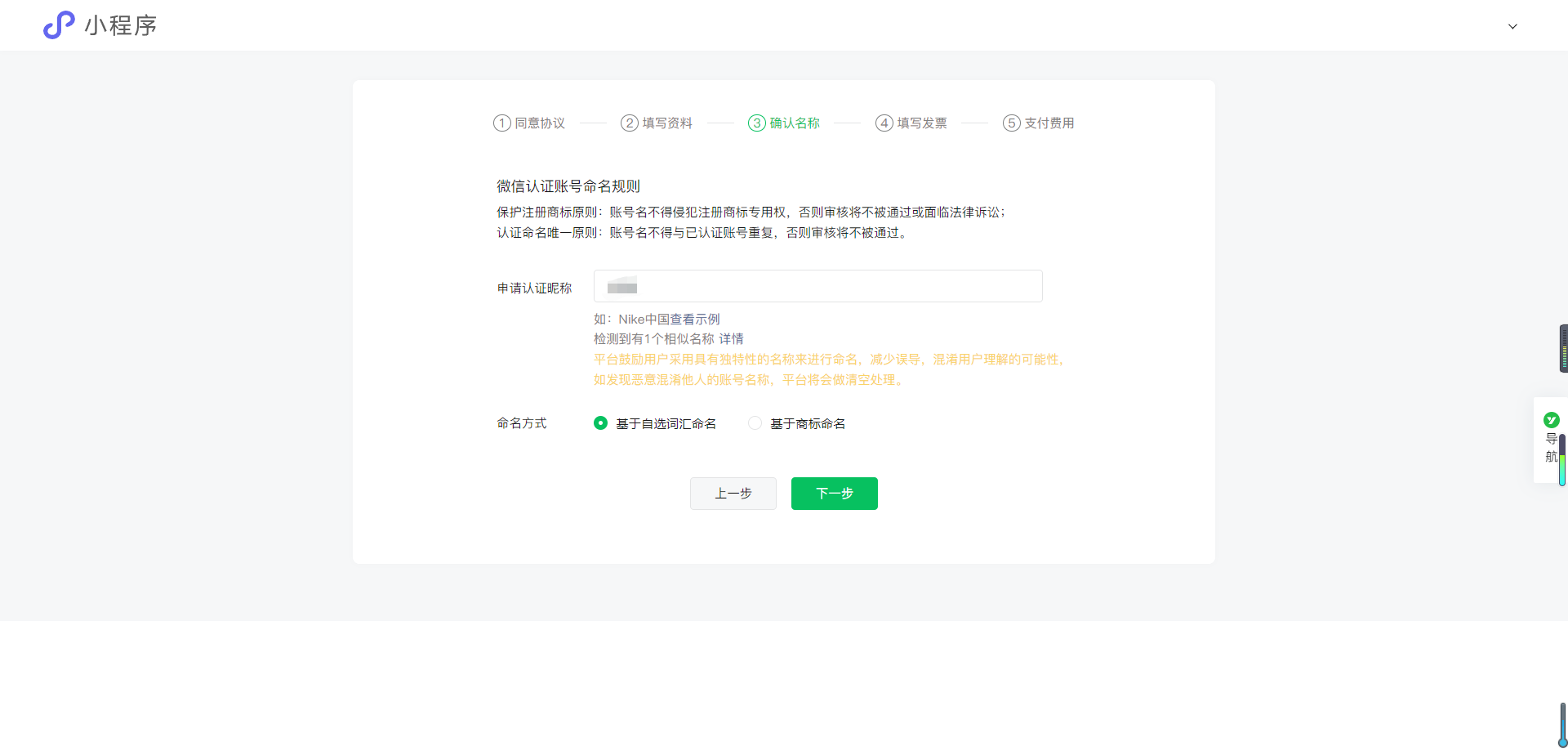The height and width of the screenshot is (751, 1568).
Task: Click the step 5 circle for 支付费用
Action: pyautogui.click(x=1011, y=123)
